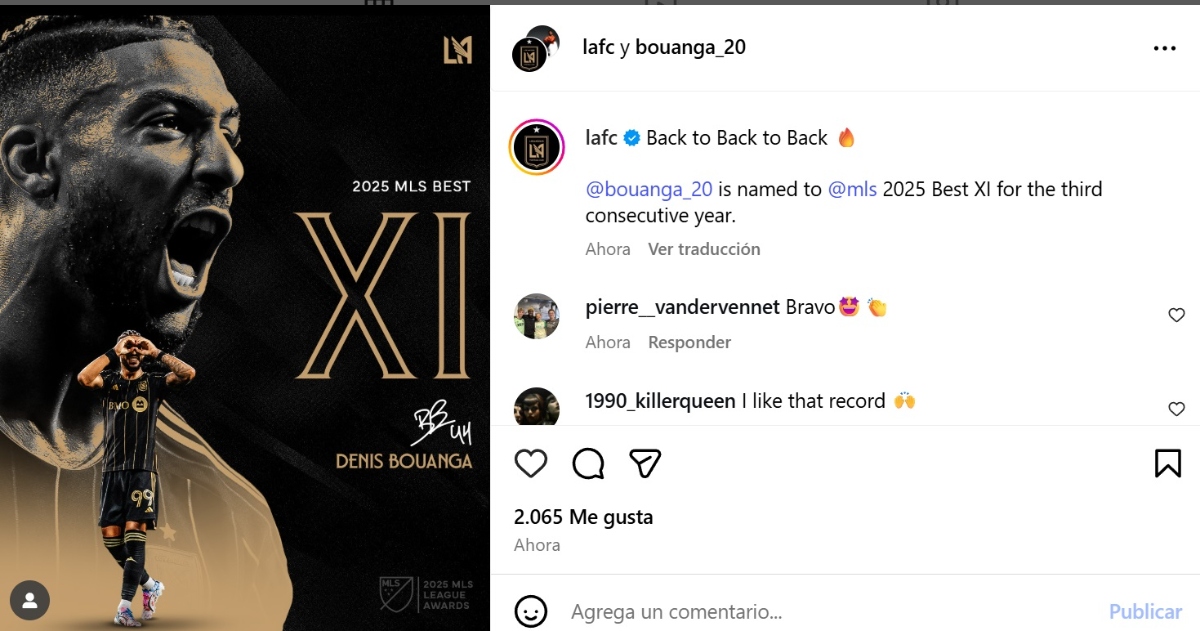Image resolution: width=1200 pixels, height=631 pixels.
Task: Submit comment with Publicar button
Action: (1145, 611)
